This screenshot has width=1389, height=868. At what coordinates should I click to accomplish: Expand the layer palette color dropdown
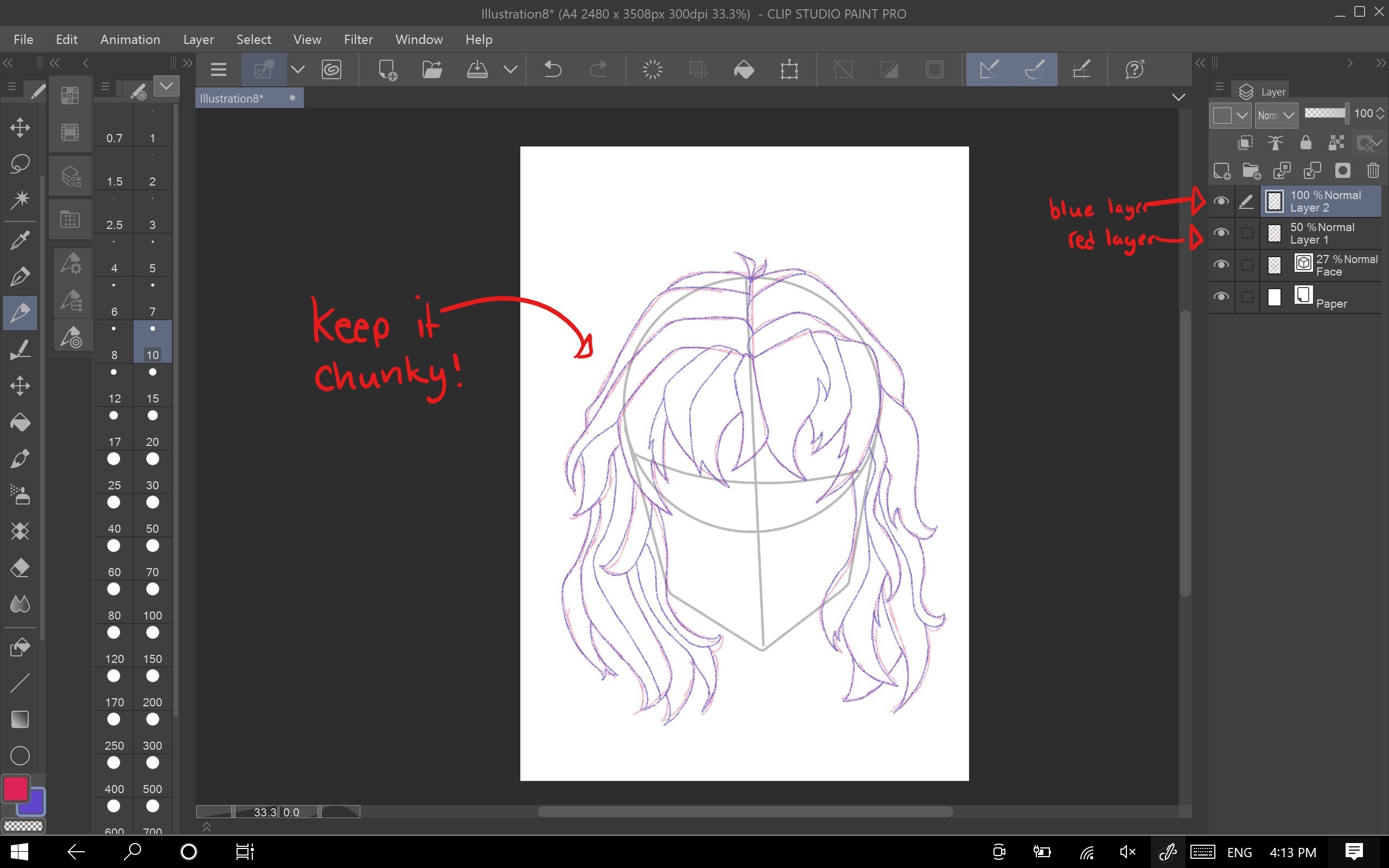[x=1241, y=116]
